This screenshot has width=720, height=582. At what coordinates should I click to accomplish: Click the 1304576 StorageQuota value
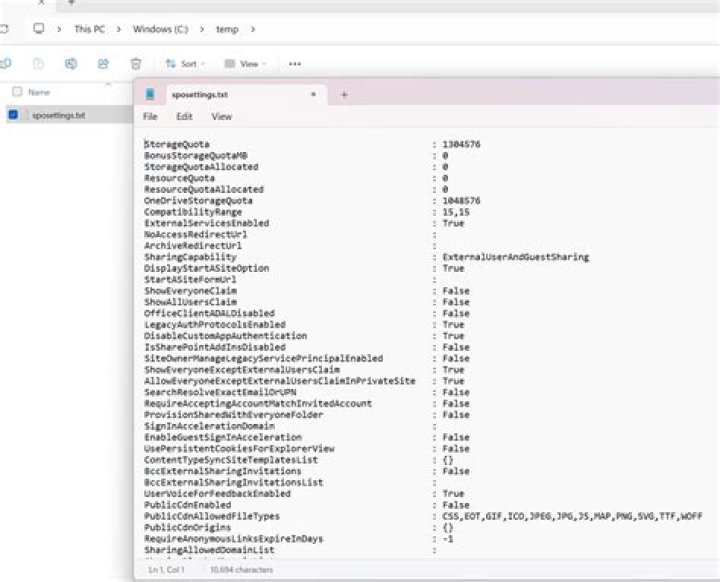(461, 144)
